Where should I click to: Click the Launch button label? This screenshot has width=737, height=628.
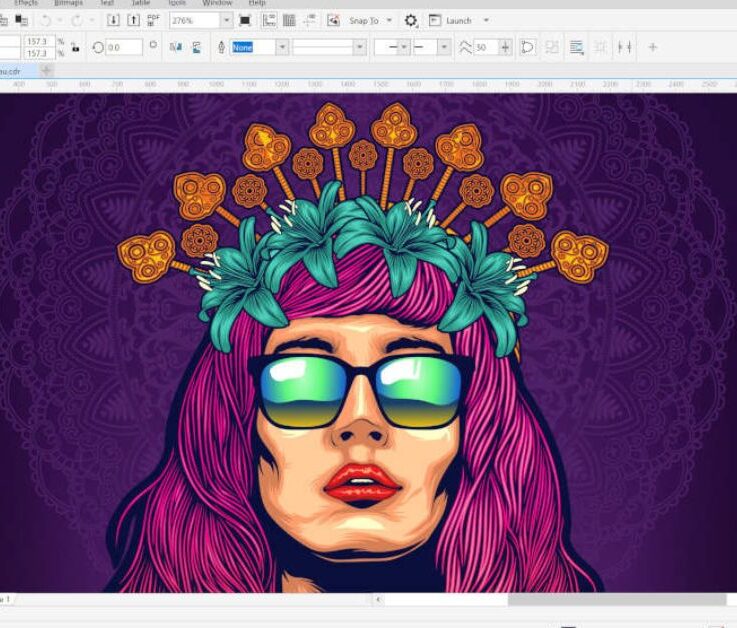click(458, 21)
